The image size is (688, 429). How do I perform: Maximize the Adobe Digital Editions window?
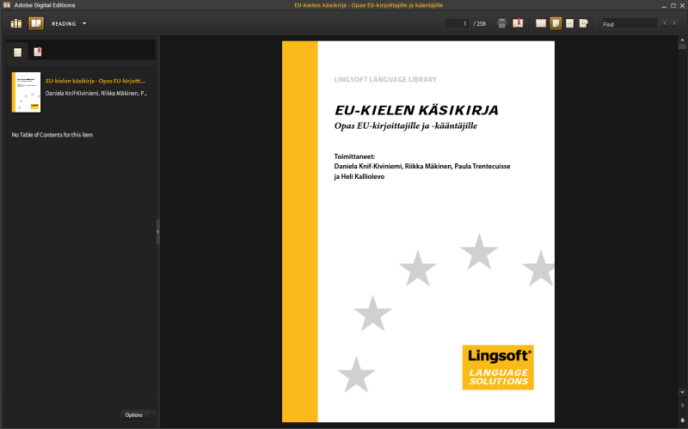[673, 5]
